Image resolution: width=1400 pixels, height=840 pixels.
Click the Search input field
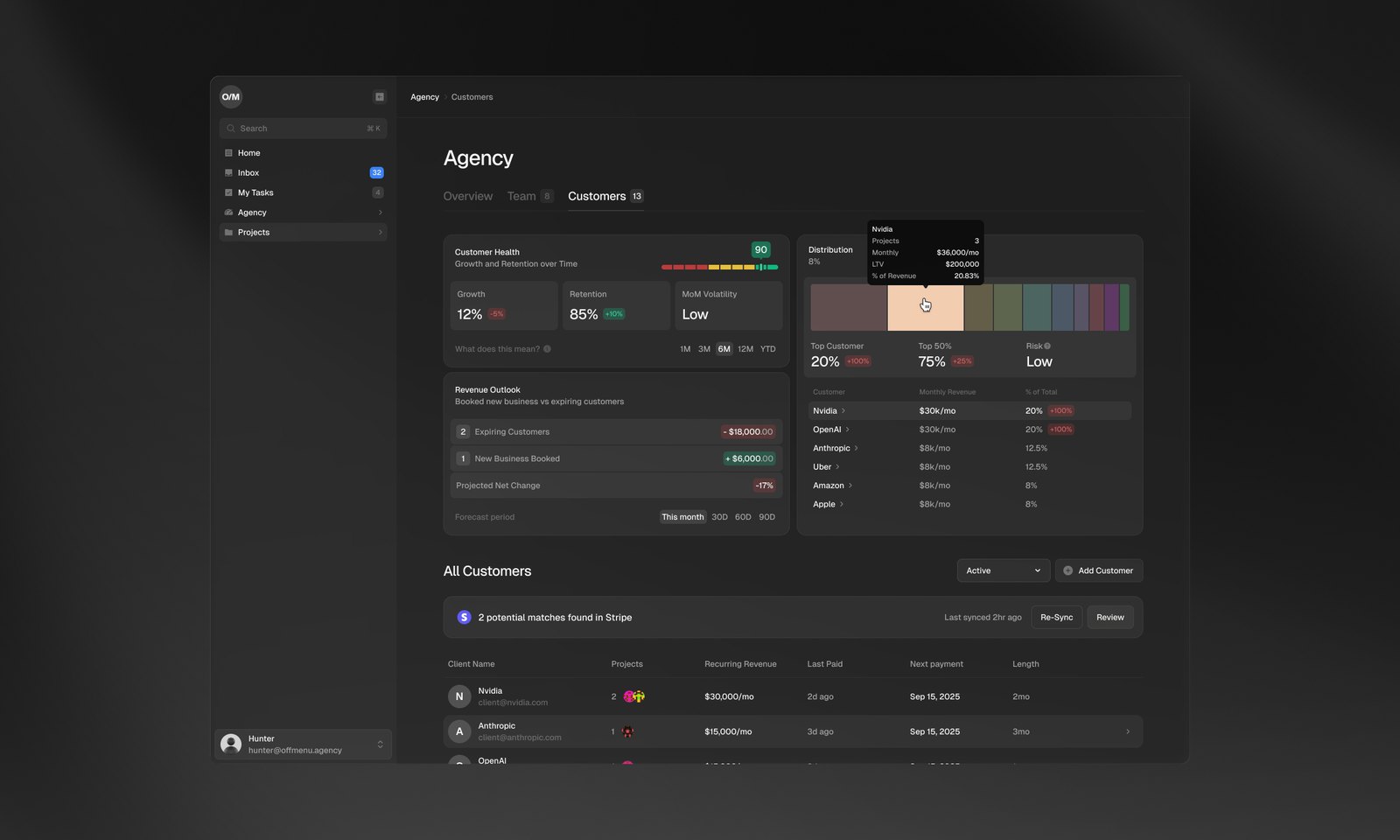coord(303,129)
